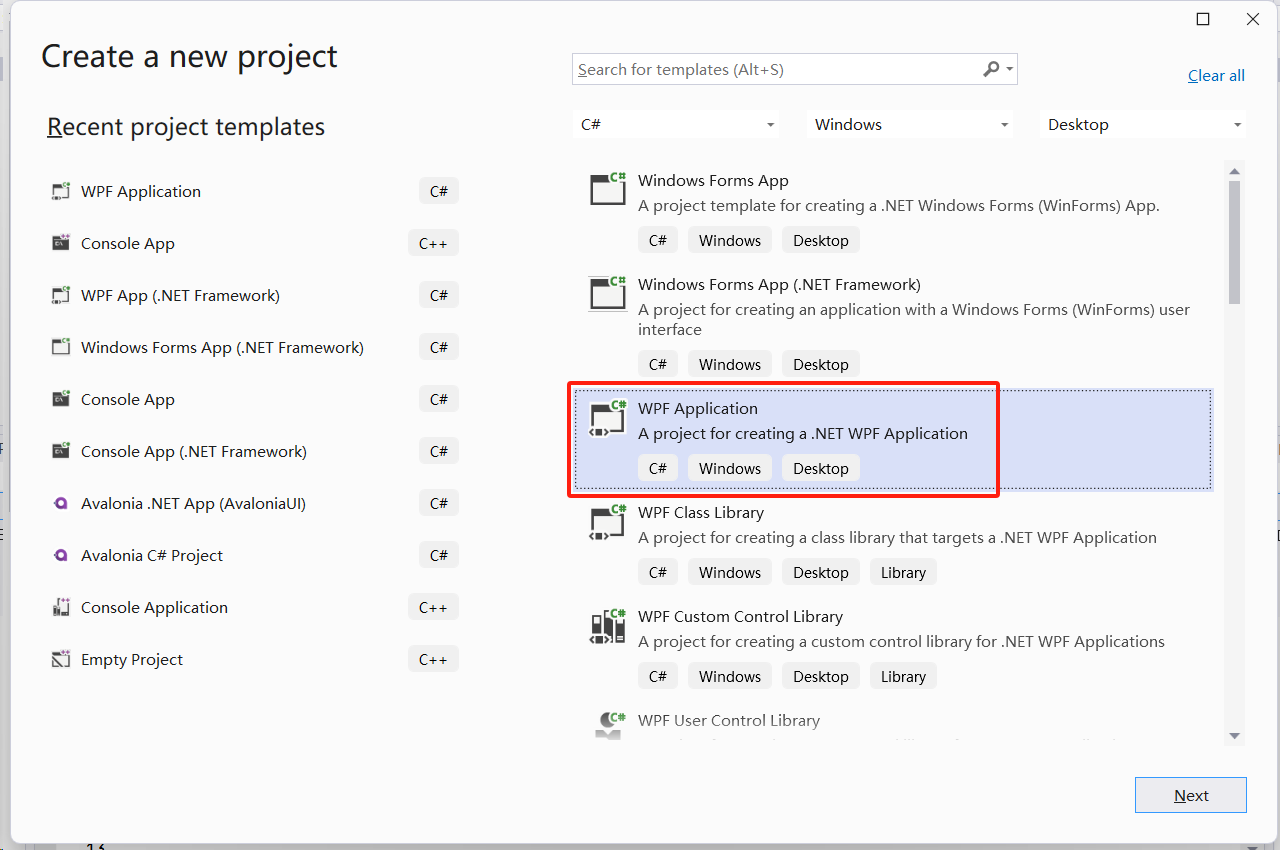Image resolution: width=1280 pixels, height=850 pixels.
Task: Click the WPF Class Library template icon
Action: coord(607,523)
